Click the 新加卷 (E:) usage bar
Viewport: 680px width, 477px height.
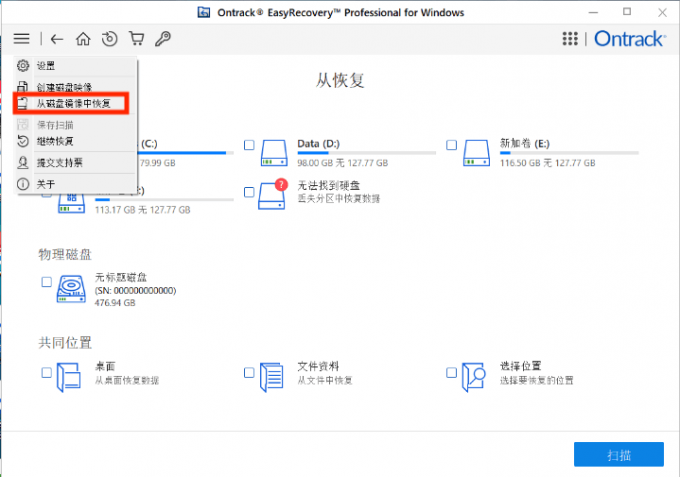click(569, 153)
